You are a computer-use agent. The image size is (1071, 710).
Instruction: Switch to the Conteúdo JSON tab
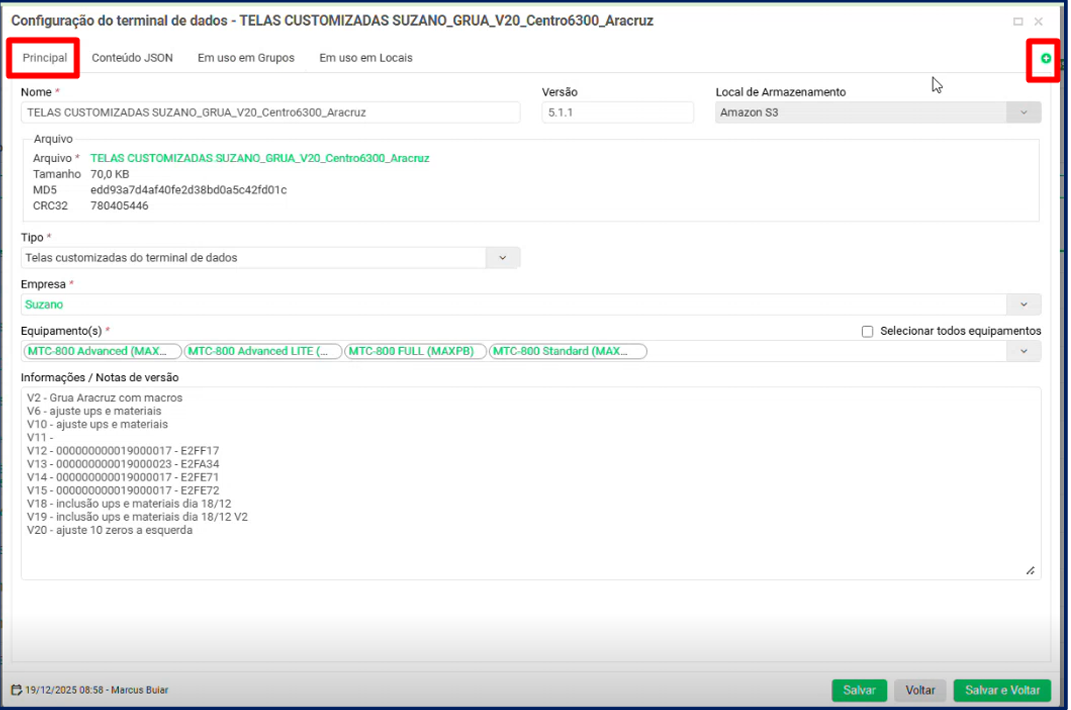(x=132, y=58)
